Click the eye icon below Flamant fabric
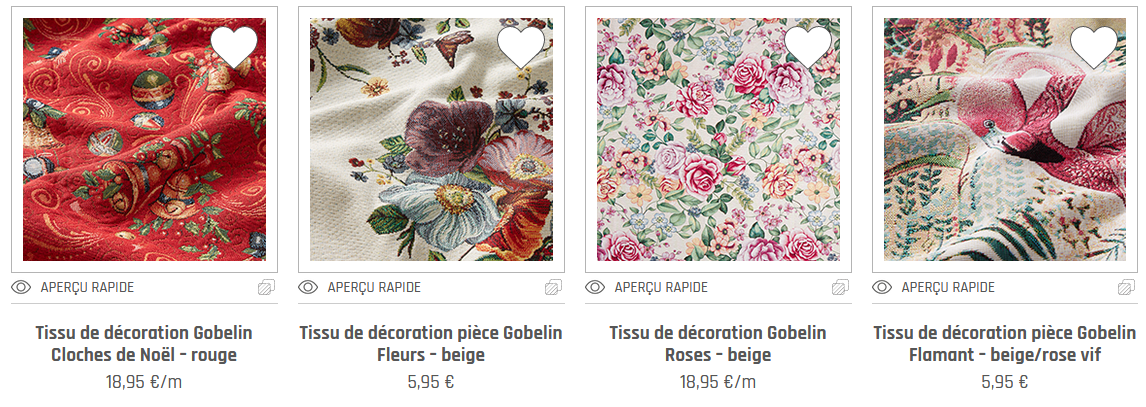Viewport: 1146px width, 407px height. tap(883, 287)
